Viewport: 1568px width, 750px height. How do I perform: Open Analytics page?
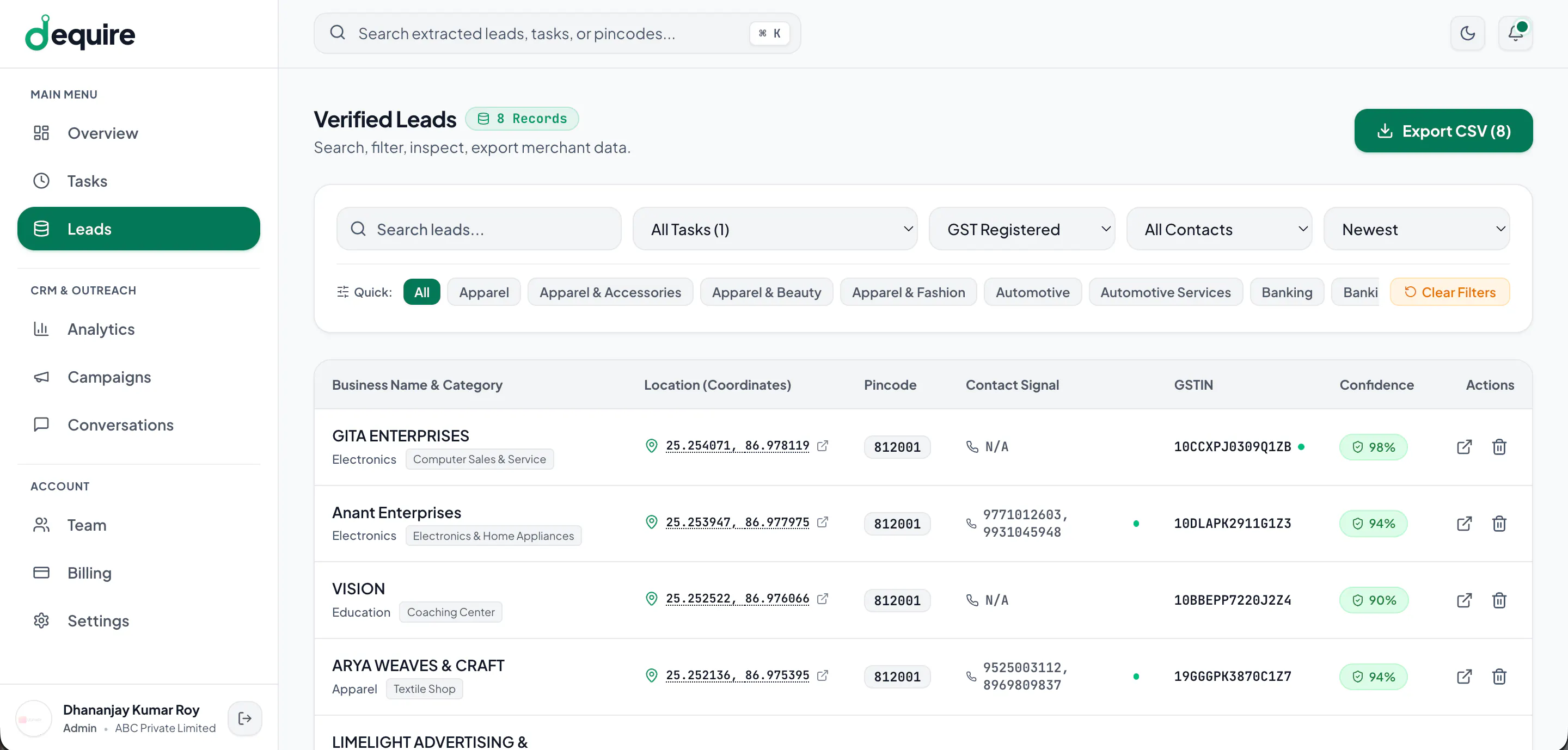139,329
